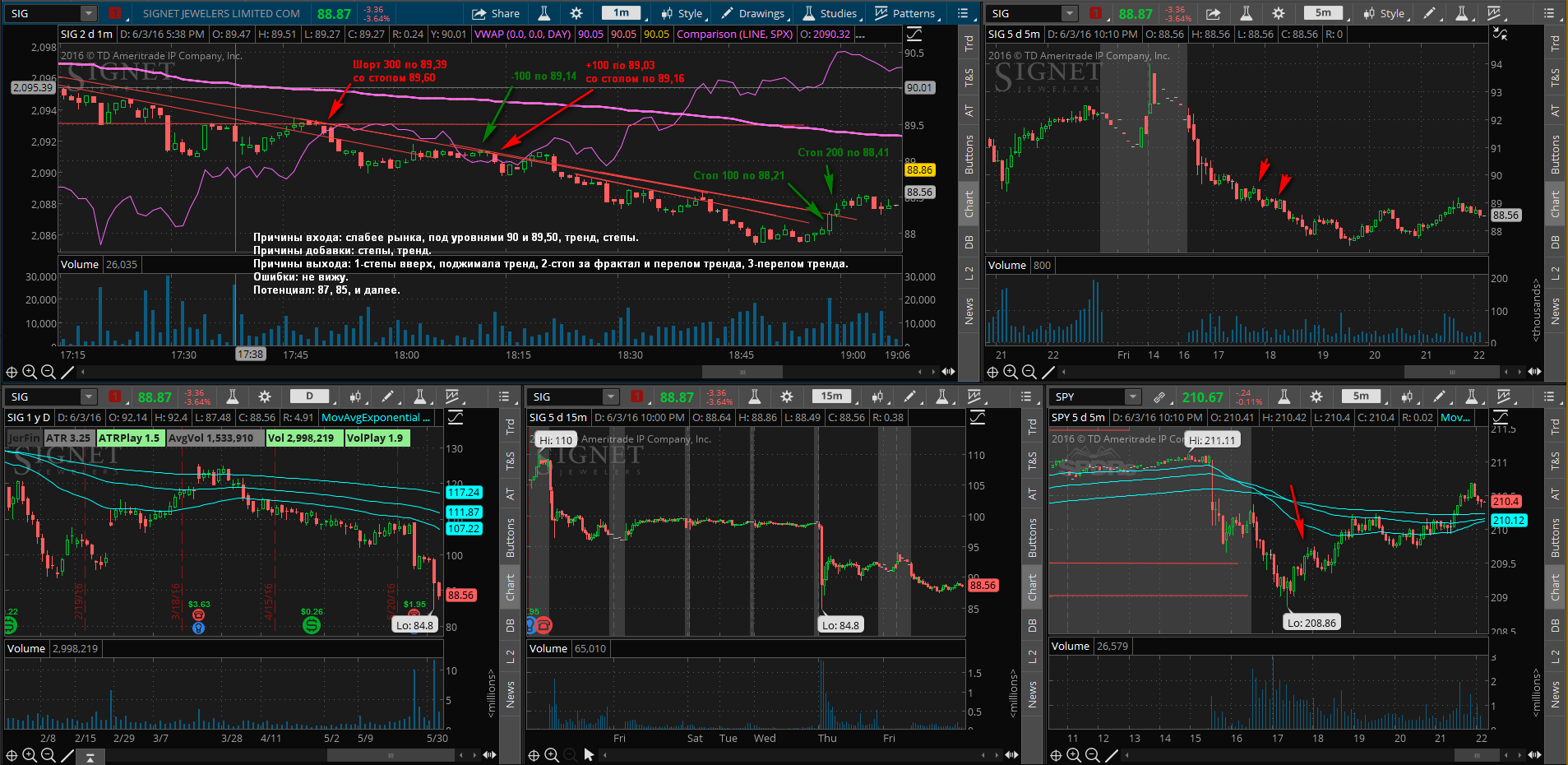This screenshot has width=1568, height=765.
Task: Open the Patterns menu in top-left chart
Action: (x=904, y=13)
